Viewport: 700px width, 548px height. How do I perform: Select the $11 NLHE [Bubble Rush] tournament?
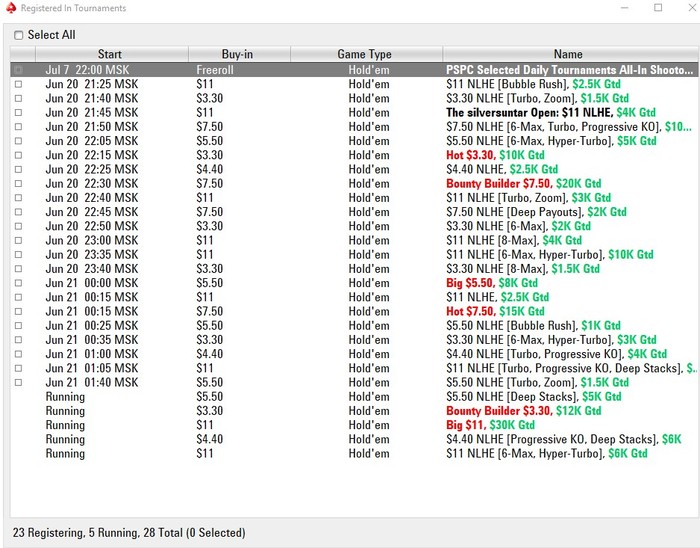[x=354, y=84]
